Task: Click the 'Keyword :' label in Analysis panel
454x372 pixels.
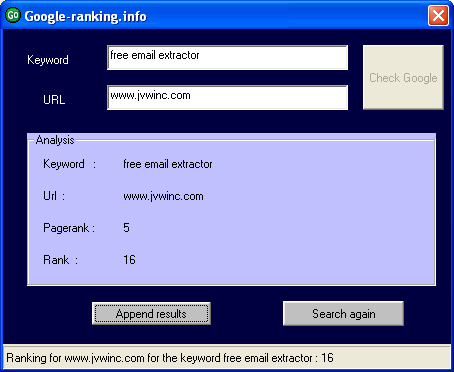Action: (x=70, y=164)
